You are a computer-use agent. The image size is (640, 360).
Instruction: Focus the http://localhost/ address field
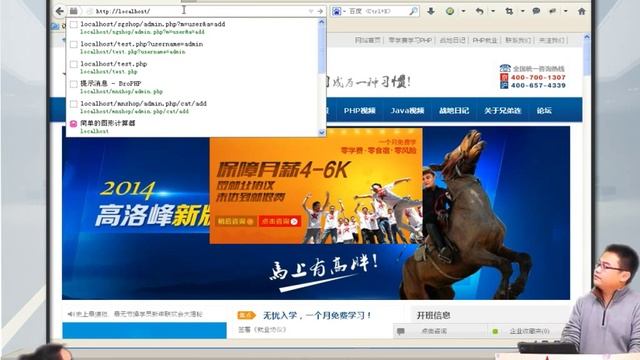coord(196,11)
